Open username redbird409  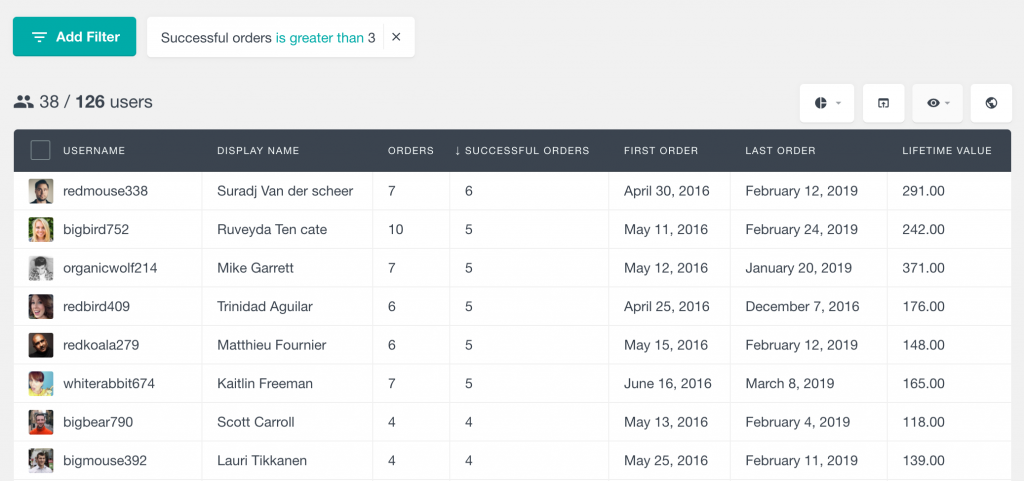96,307
